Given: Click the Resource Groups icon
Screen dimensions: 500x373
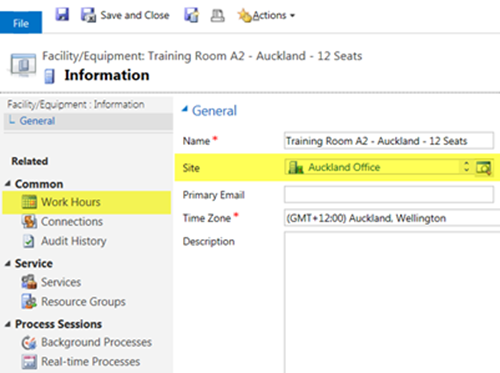Looking at the screenshot, I should pyautogui.click(x=29, y=301).
